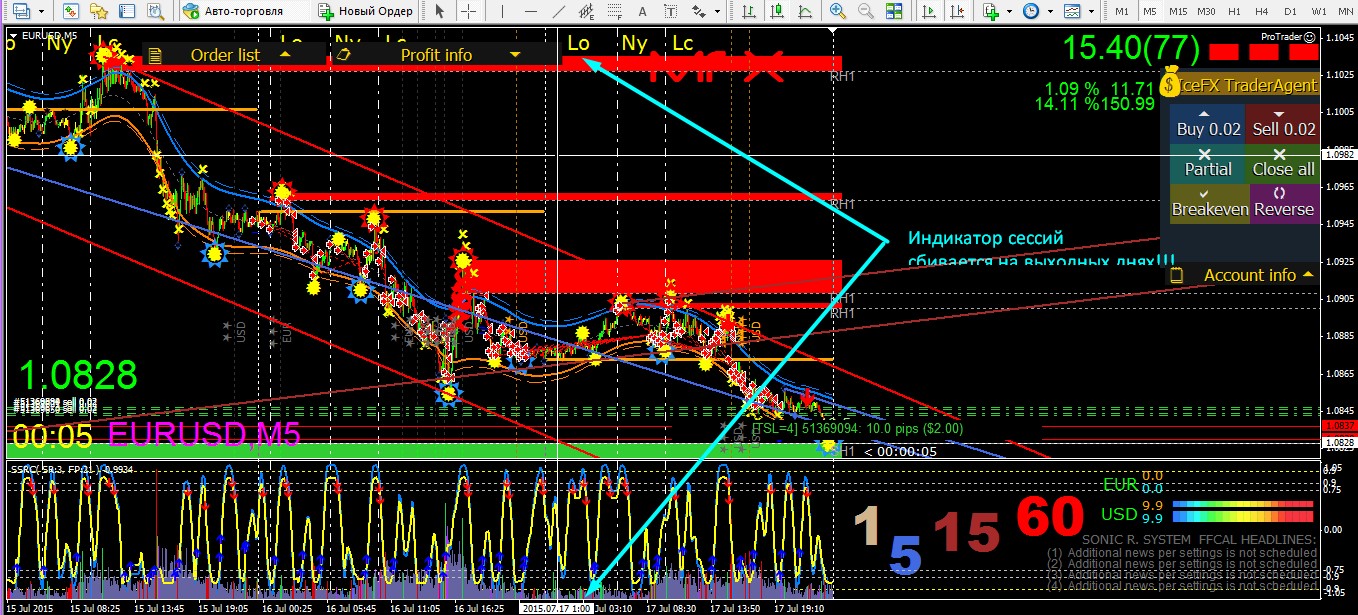Select the text label tool (T icon)
The width and height of the screenshot is (1358, 615).
point(669,11)
